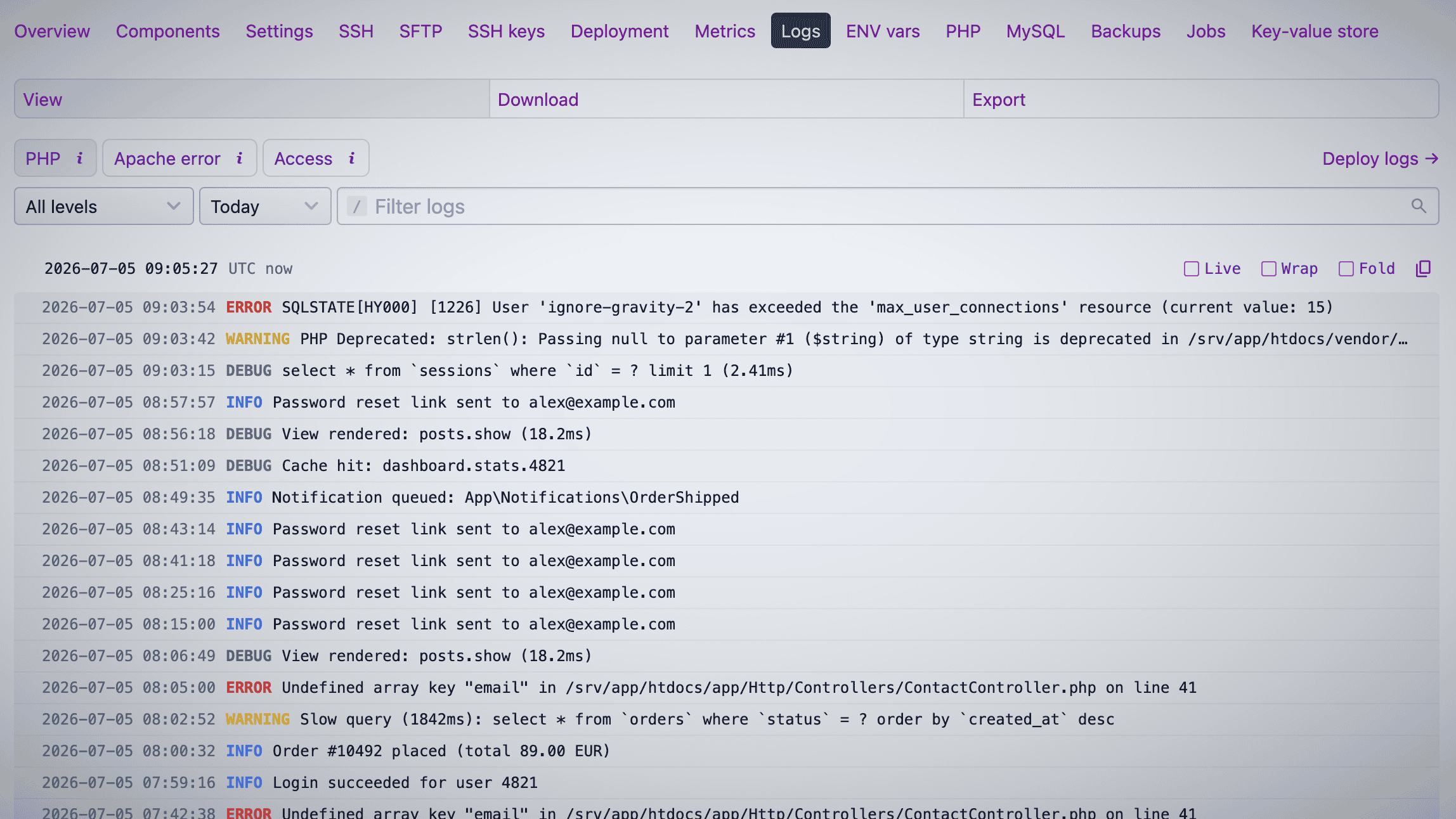Viewport: 1456px width, 819px height.
Task: Open the SSH tab
Action: (x=356, y=31)
